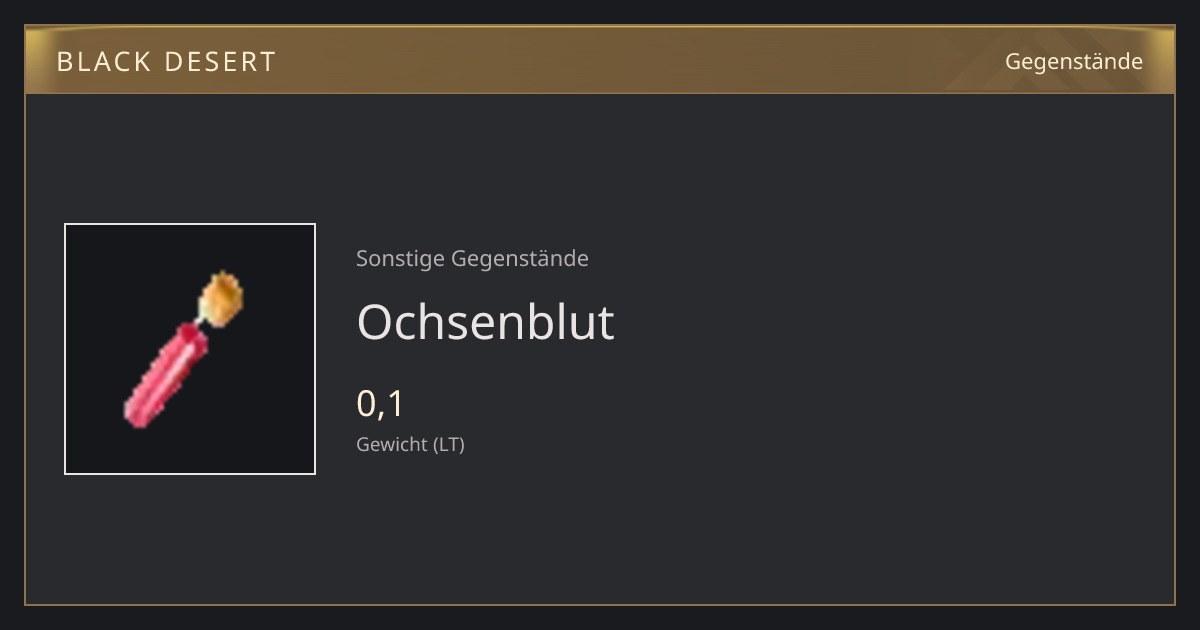Click the gold header banner center
Screen dimensions: 1200x630
click(600, 60)
